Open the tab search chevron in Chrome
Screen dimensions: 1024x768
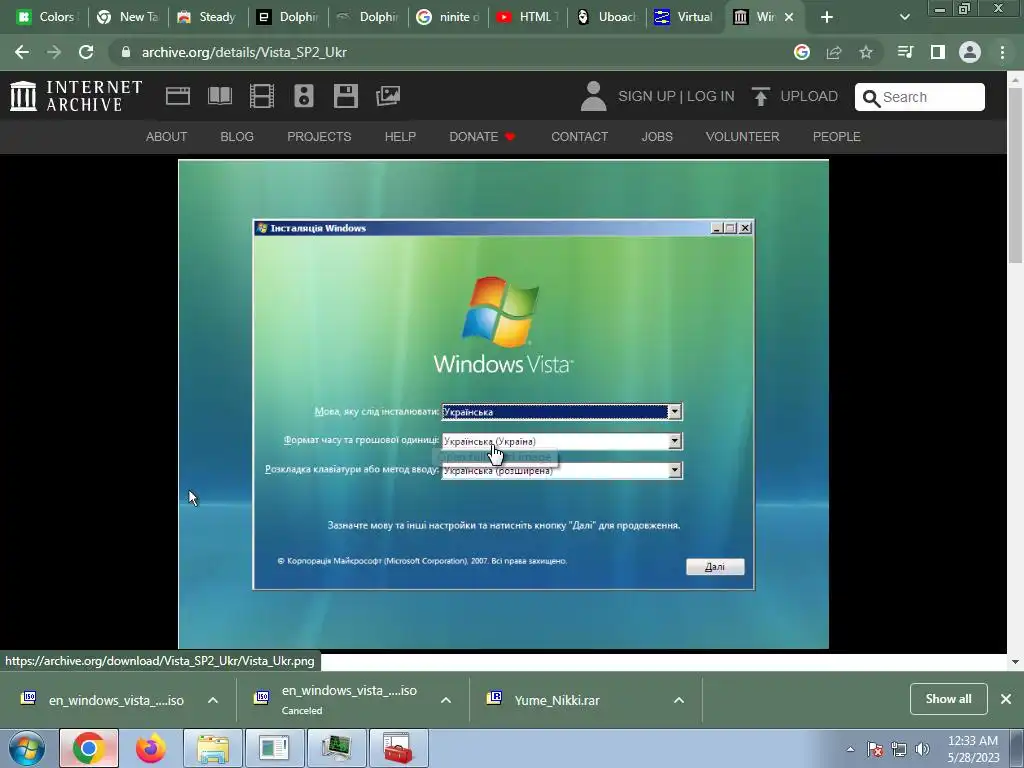[x=904, y=17]
